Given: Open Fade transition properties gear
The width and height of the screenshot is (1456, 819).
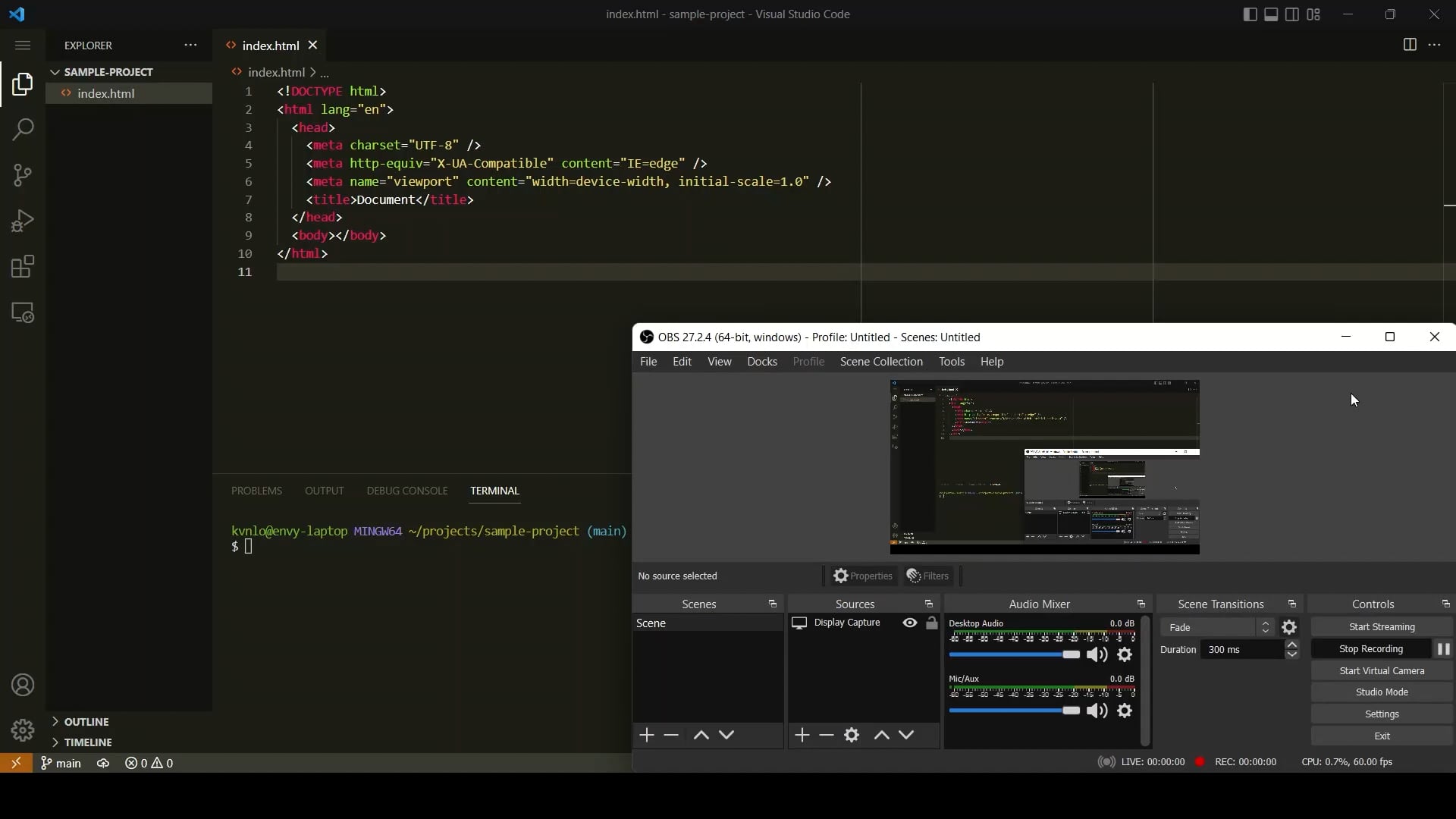Looking at the screenshot, I should pos(1289,627).
